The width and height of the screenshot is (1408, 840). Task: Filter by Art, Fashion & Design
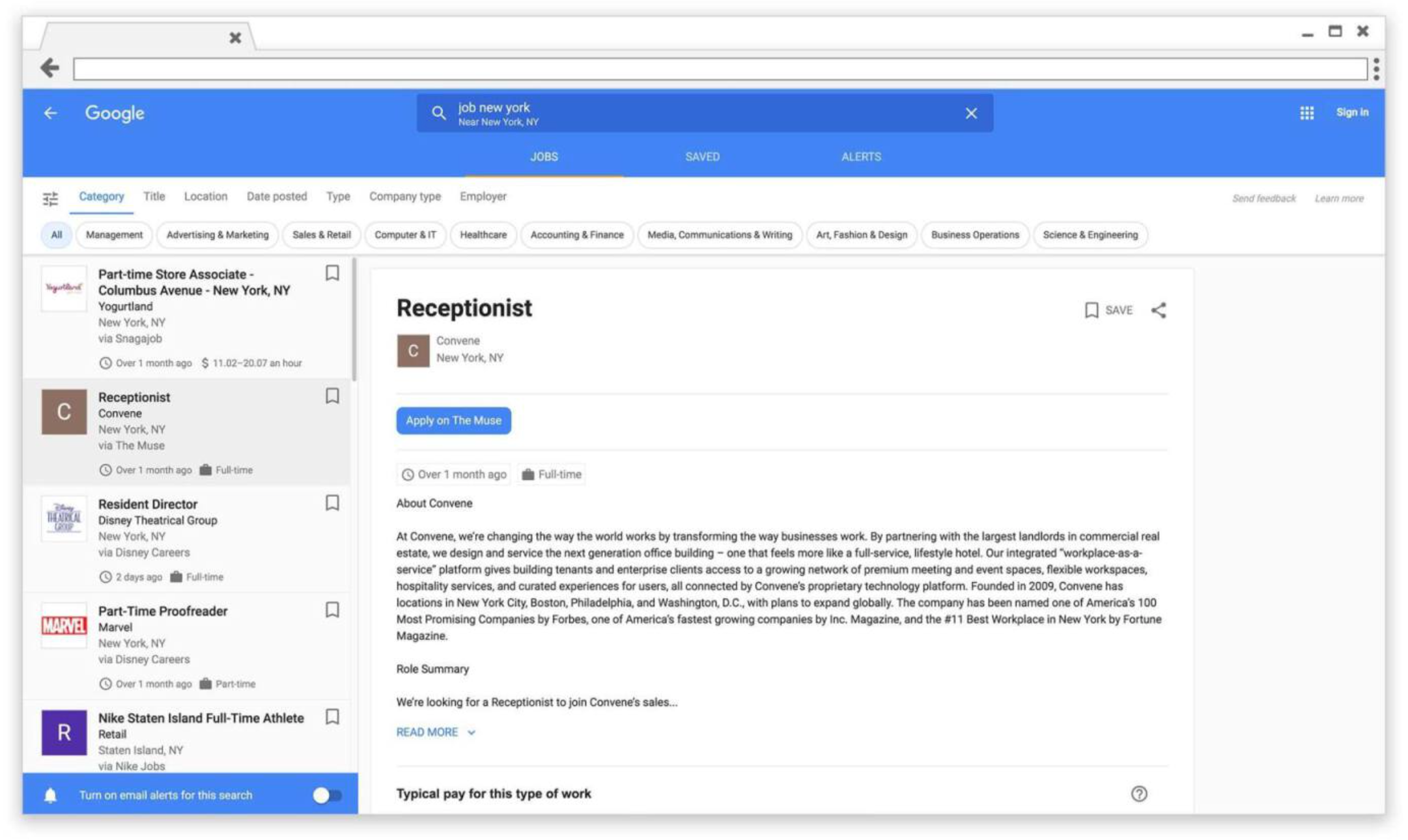(x=862, y=235)
